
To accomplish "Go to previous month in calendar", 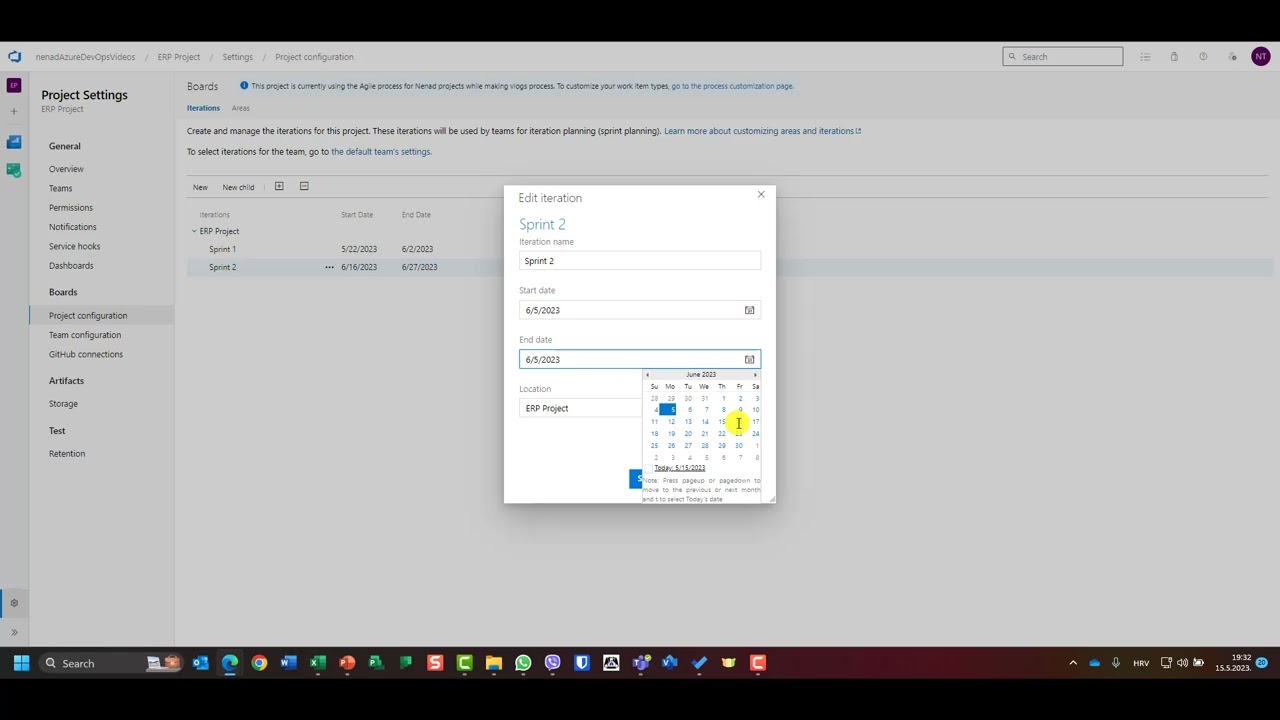I will [x=647, y=375].
